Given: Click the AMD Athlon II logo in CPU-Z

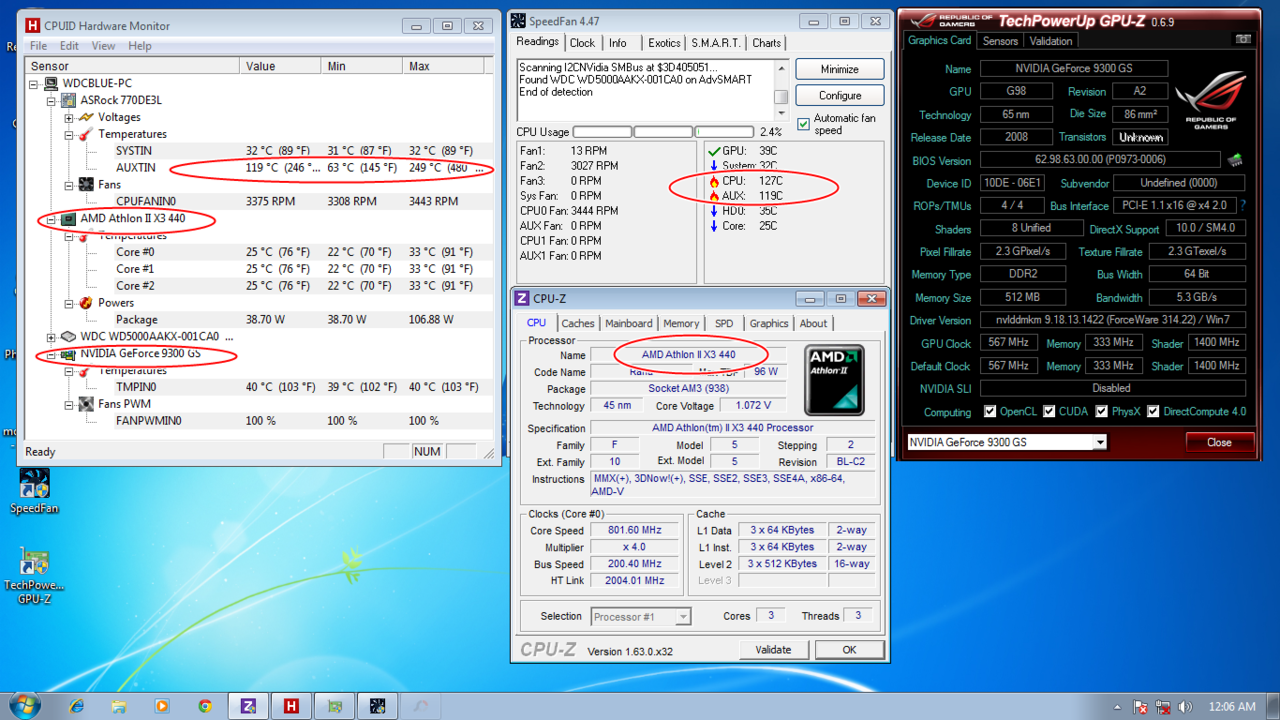Looking at the screenshot, I should [x=834, y=379].
